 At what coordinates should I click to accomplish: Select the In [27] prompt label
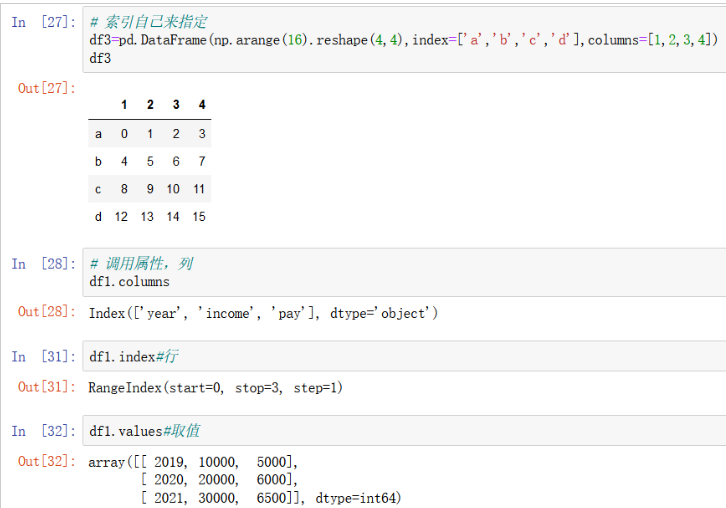[44, 22]
